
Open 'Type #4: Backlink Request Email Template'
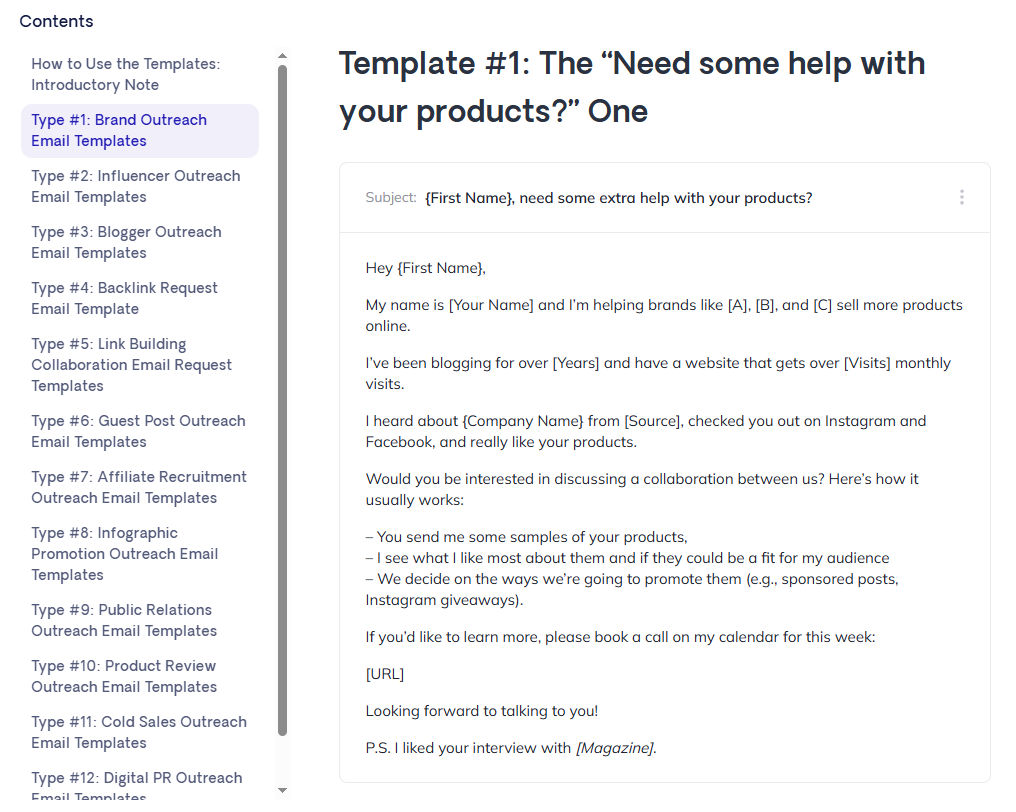(124, 298)
